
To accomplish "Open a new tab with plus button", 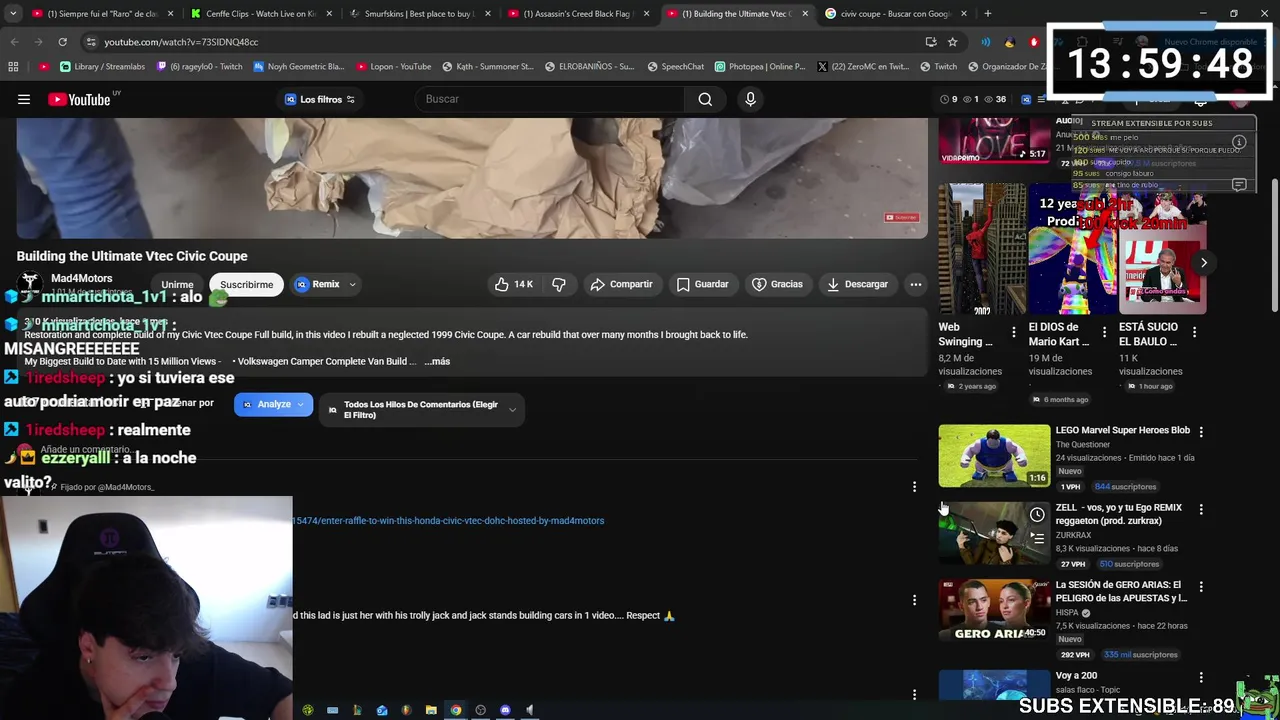I will pos(988,14).
